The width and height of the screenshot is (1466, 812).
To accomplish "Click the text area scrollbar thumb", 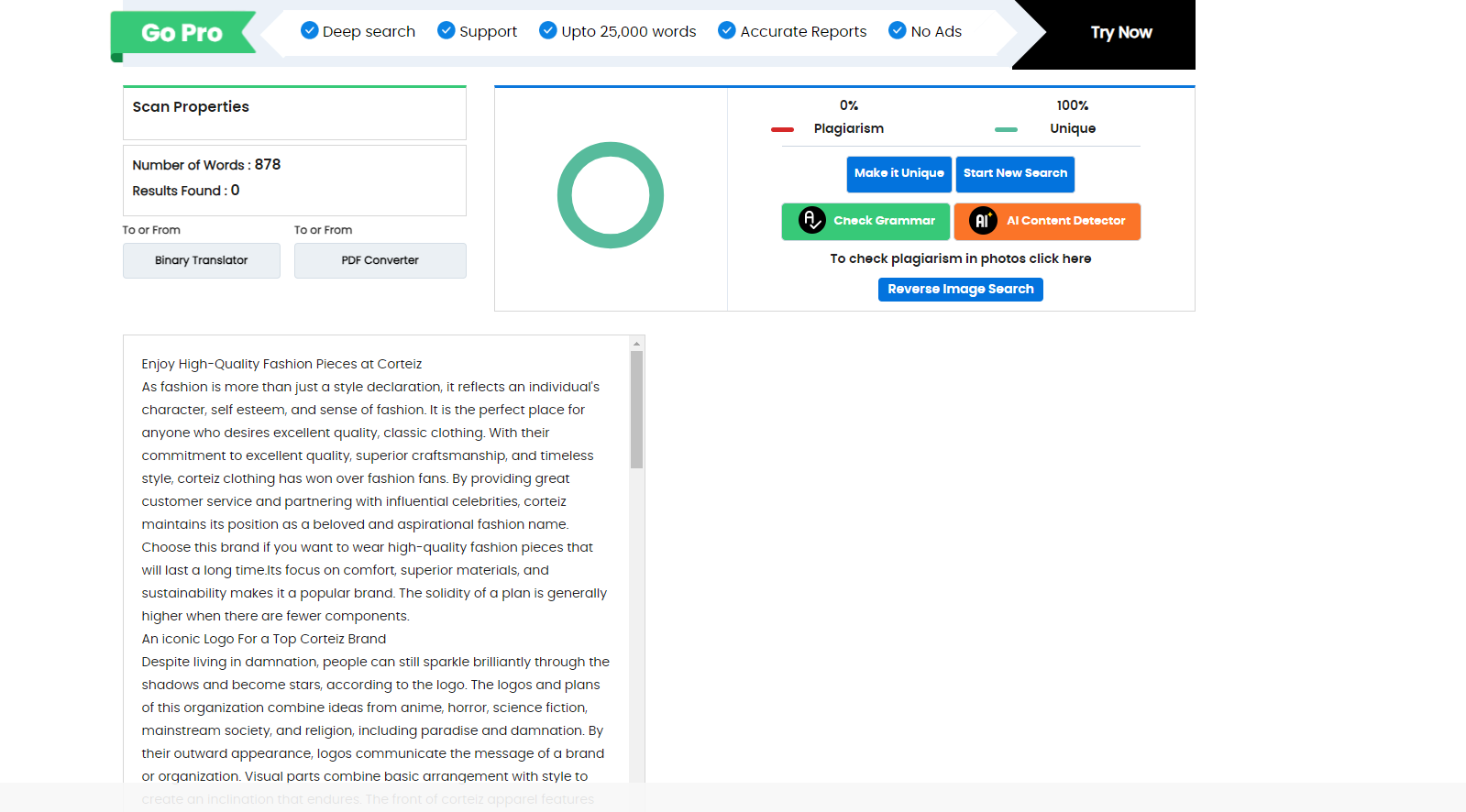I will [x=636, y=410].
